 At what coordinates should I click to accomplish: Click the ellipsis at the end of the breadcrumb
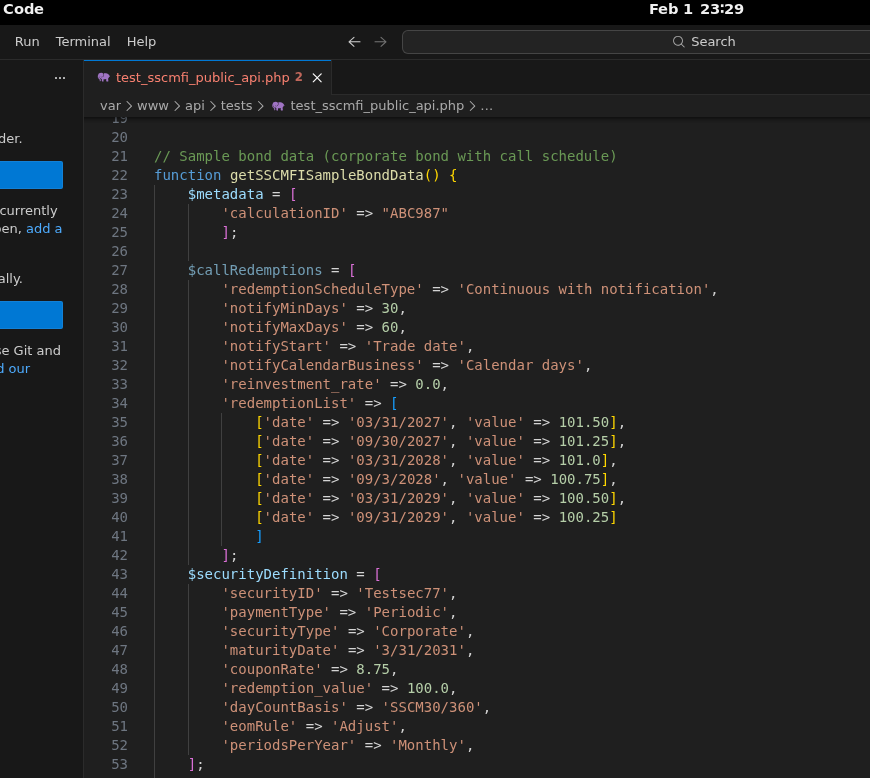tap(486, 105)
